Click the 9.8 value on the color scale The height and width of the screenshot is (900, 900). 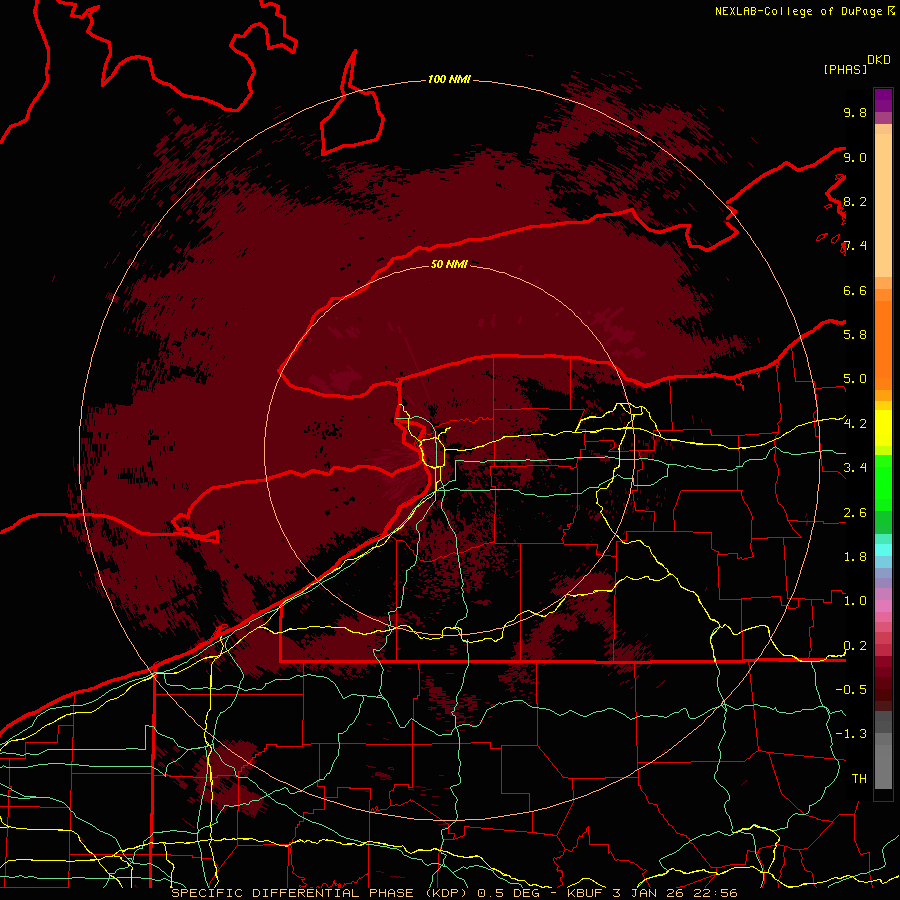tap(855, 112)
